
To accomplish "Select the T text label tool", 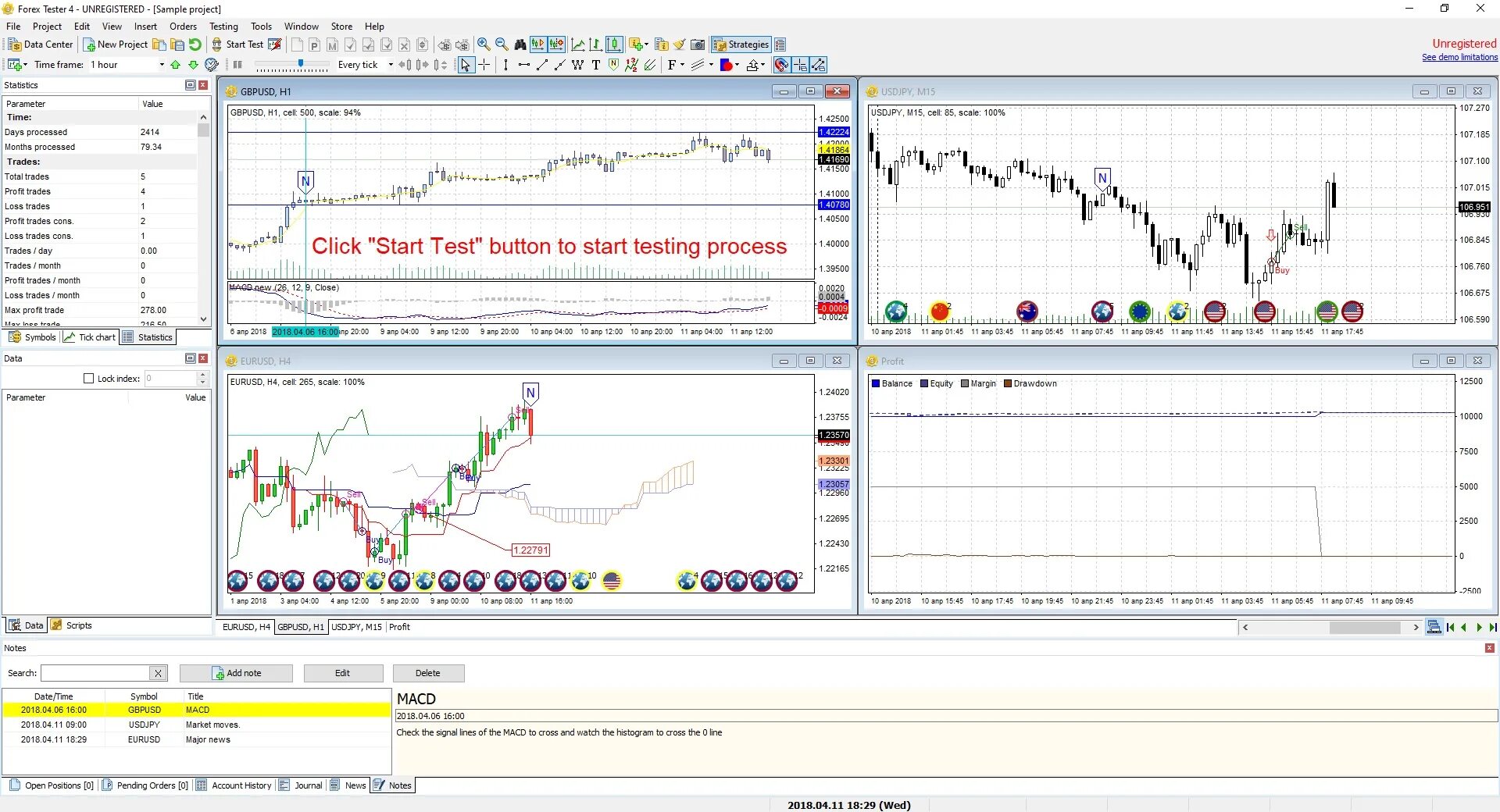I will (595, 65).
